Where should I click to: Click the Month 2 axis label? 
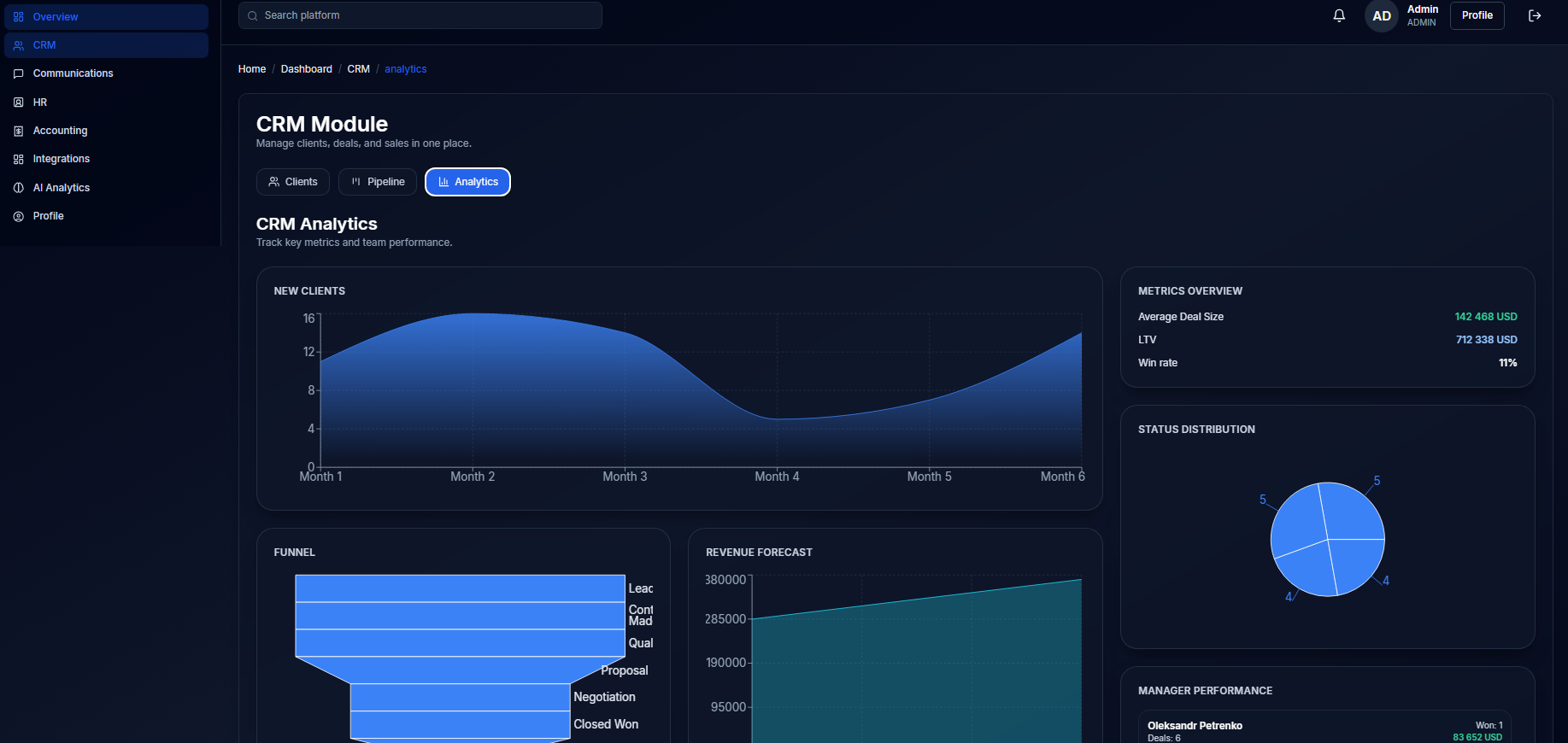click(473, 477)
